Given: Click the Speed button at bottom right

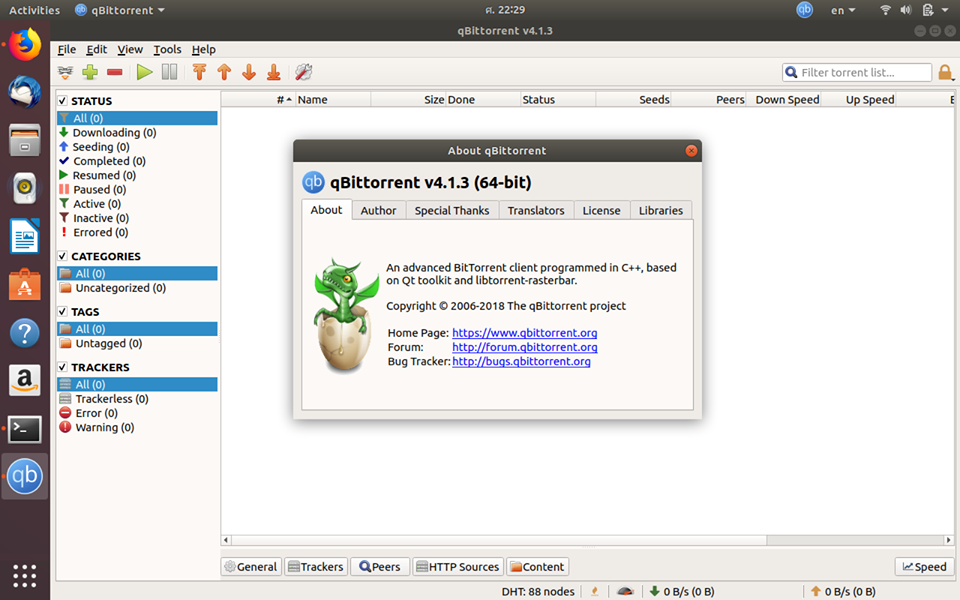Looking at the screenshot, I should pyautogui.click(x=924, y=567).
